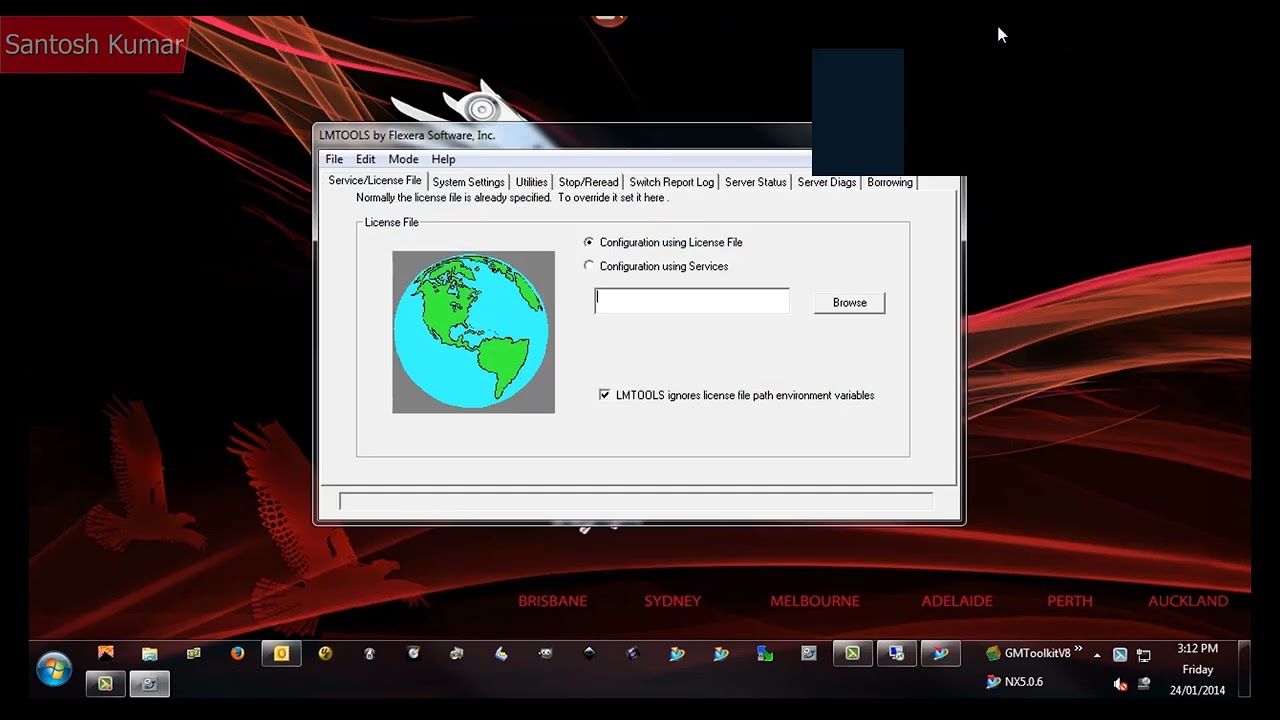Screen dimensions: 1280x720
Task: Switch to the Borrowing tab
Action: tap(889, 182)
